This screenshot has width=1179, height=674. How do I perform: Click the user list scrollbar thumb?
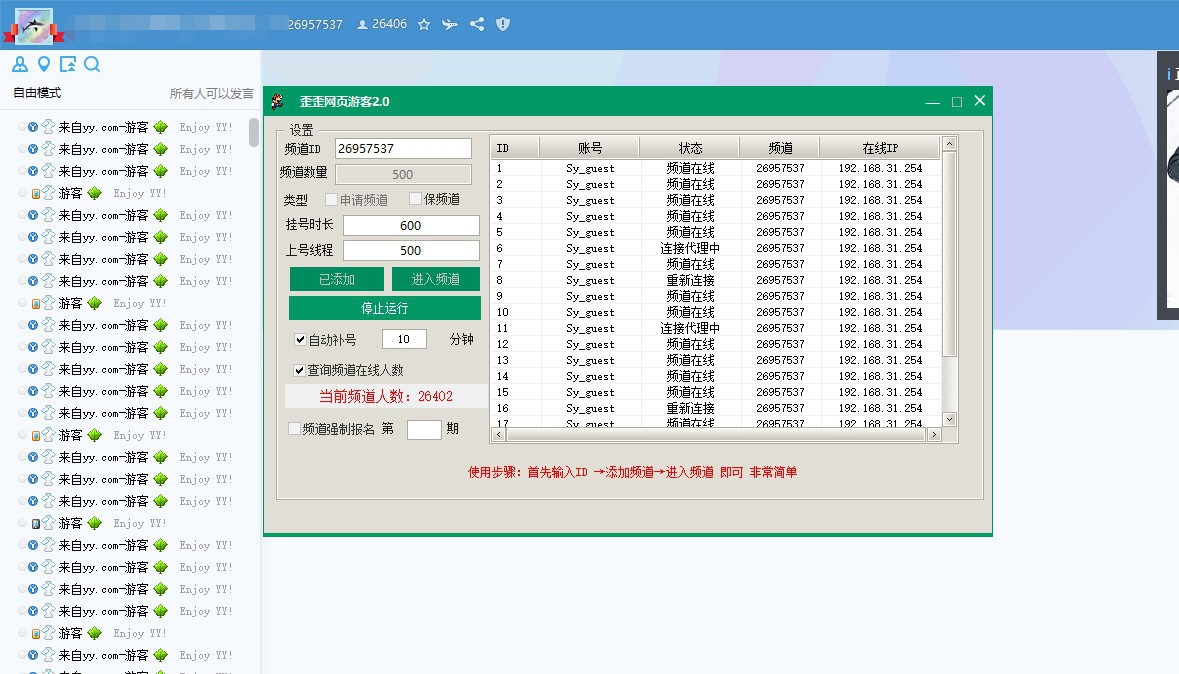(x=254, y=132)
